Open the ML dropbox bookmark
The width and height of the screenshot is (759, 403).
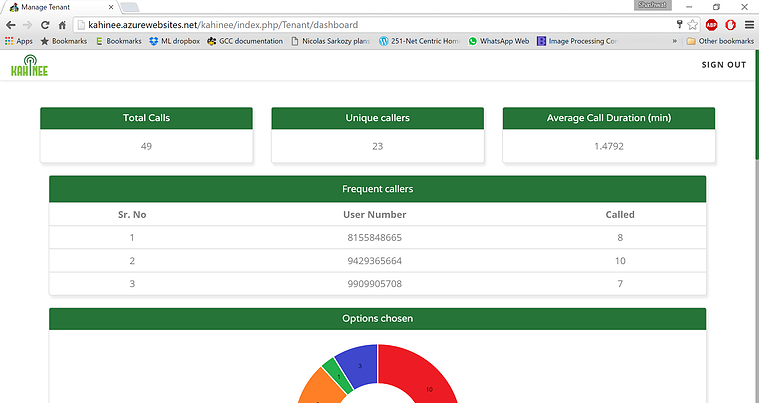pyautogui.click(x=175, y=42)
